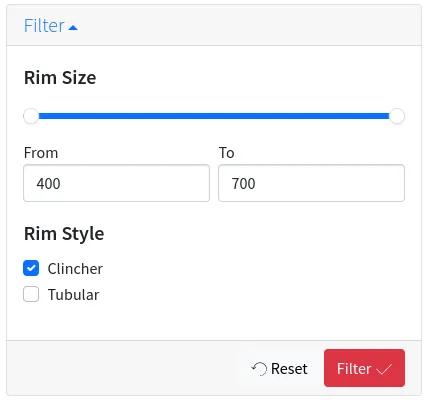
Task: Click the To label above the input
Action: coord(227,153)
